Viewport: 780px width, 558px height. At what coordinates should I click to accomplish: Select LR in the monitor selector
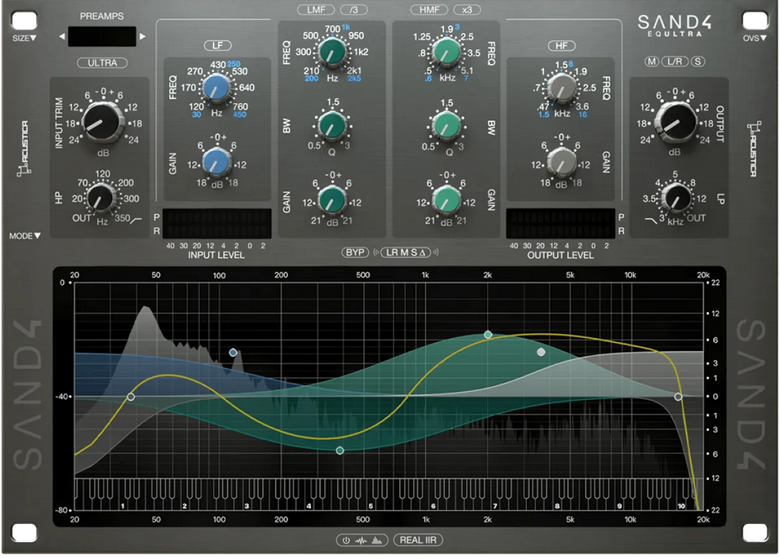(x=391, y=253)
